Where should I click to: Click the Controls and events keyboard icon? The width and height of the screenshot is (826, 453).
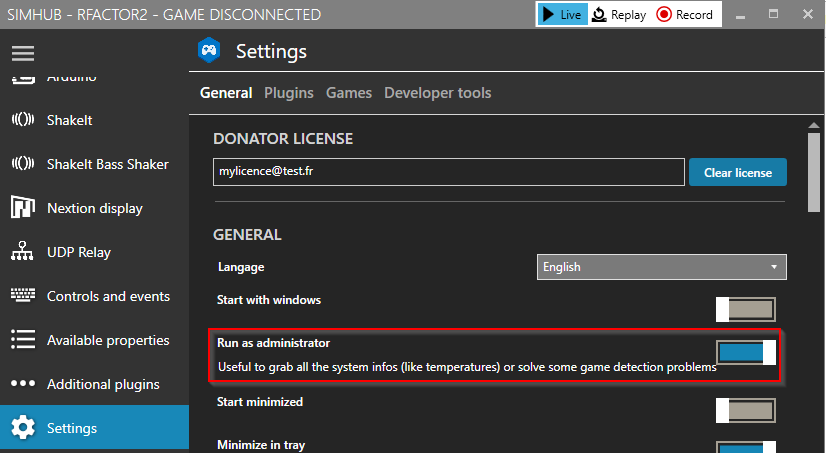click(23, 295)
